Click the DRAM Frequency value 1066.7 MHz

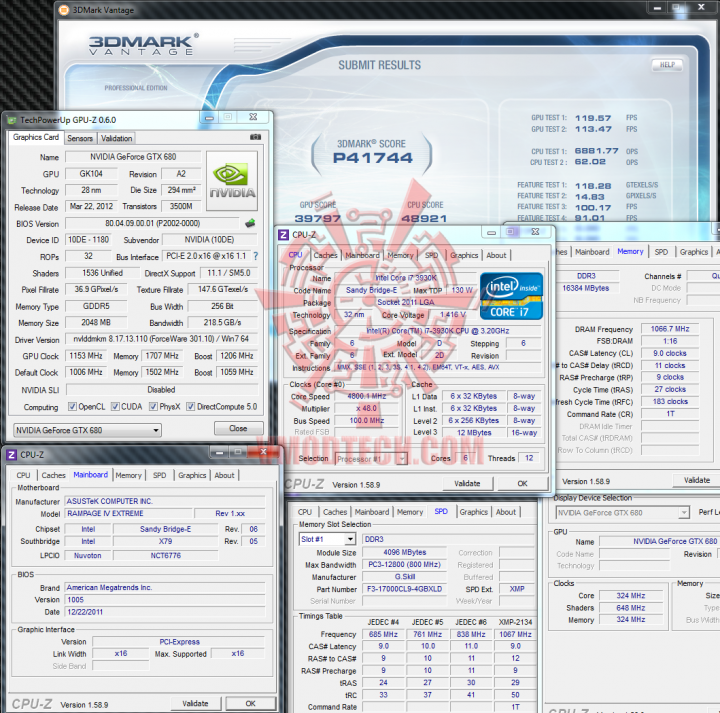tap(669, 329)
